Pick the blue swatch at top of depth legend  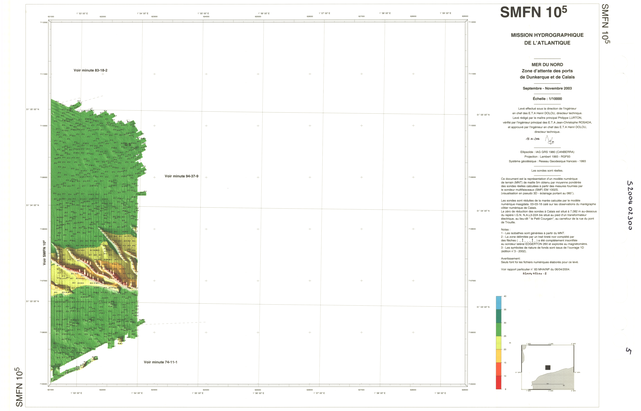pos(498,303)
